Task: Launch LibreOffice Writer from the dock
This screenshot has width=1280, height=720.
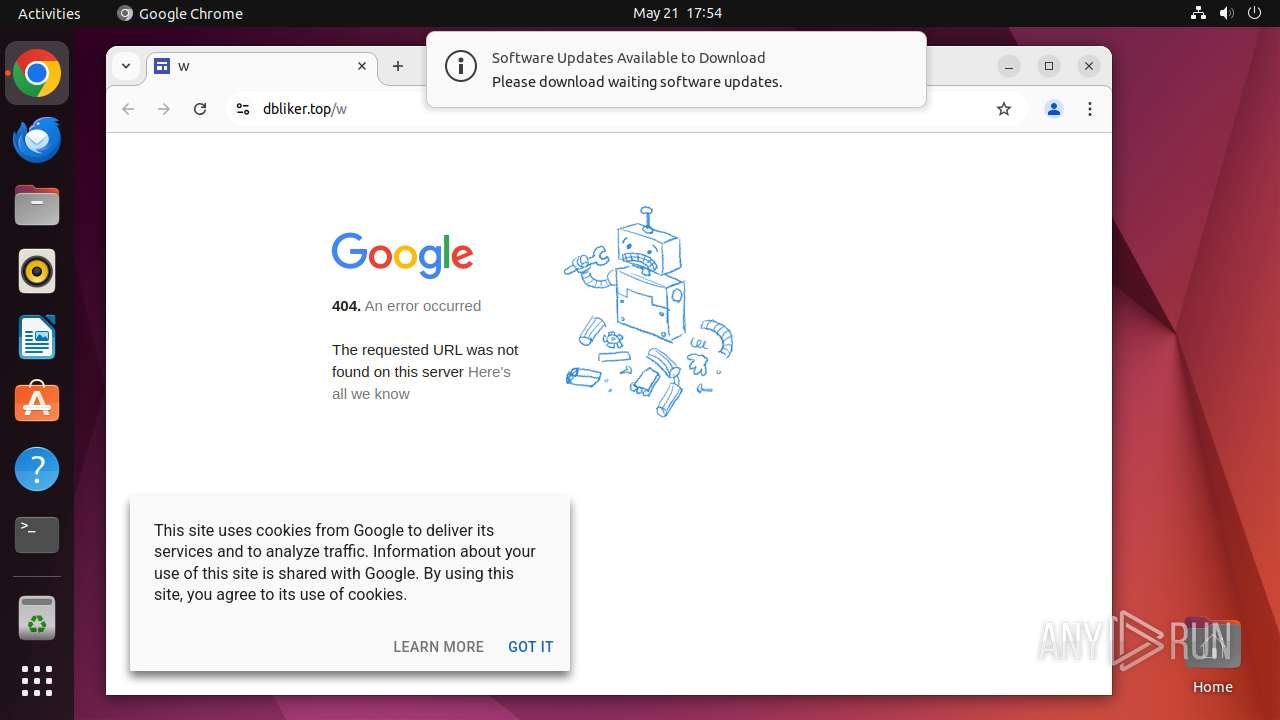Action: pos(37,337)
